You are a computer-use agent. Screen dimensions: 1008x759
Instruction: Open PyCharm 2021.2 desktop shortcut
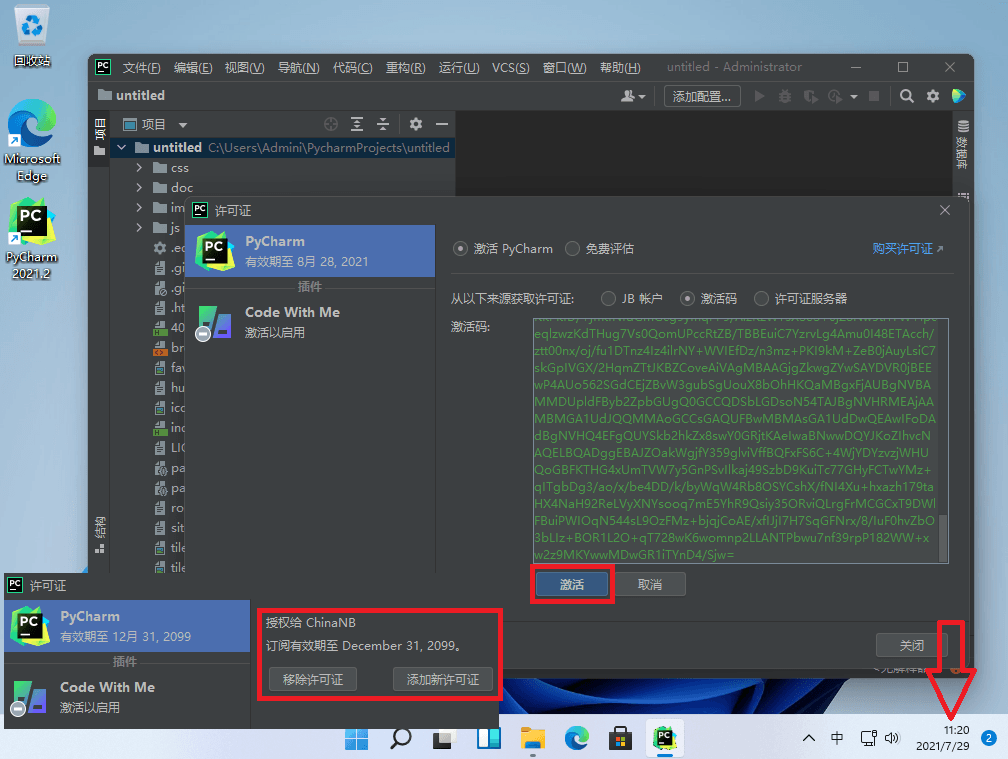[x=32, y=239]
